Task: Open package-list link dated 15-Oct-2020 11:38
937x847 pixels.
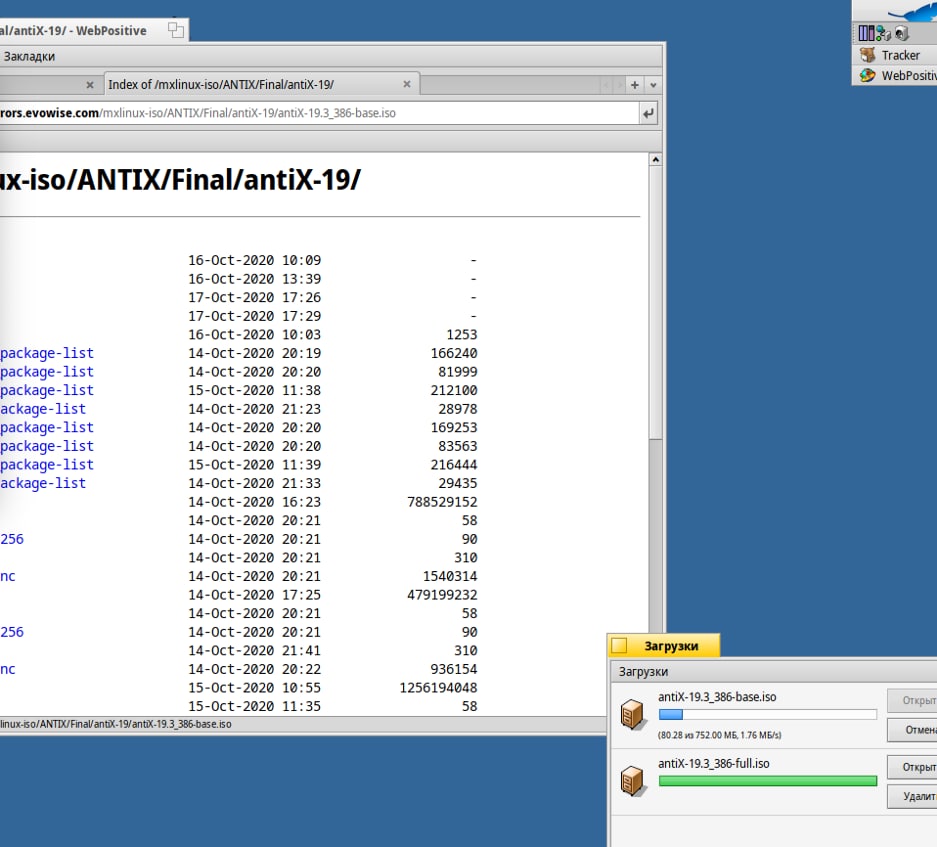Action: (x=47, y=390)
